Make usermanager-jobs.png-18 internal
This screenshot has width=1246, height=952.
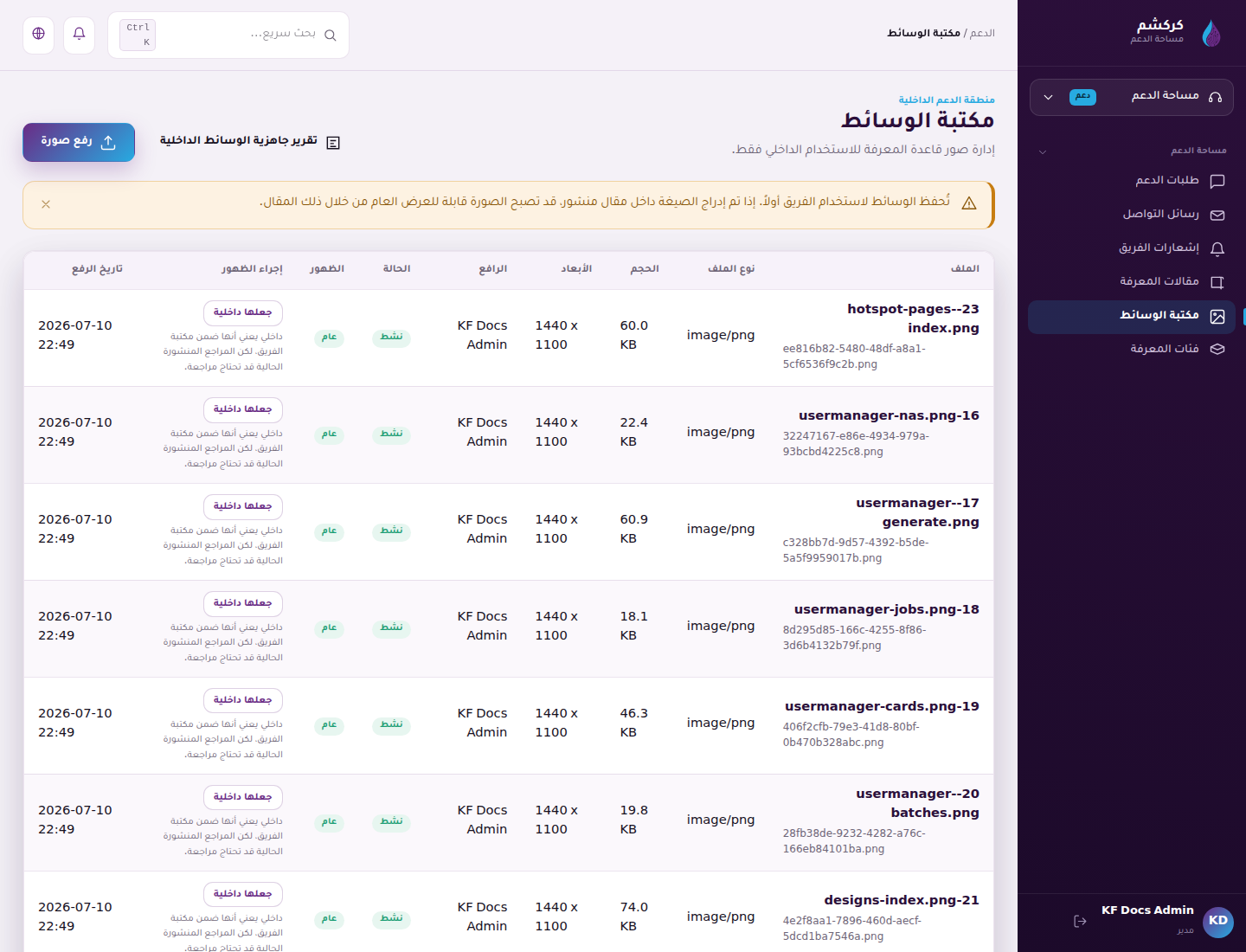243,603
